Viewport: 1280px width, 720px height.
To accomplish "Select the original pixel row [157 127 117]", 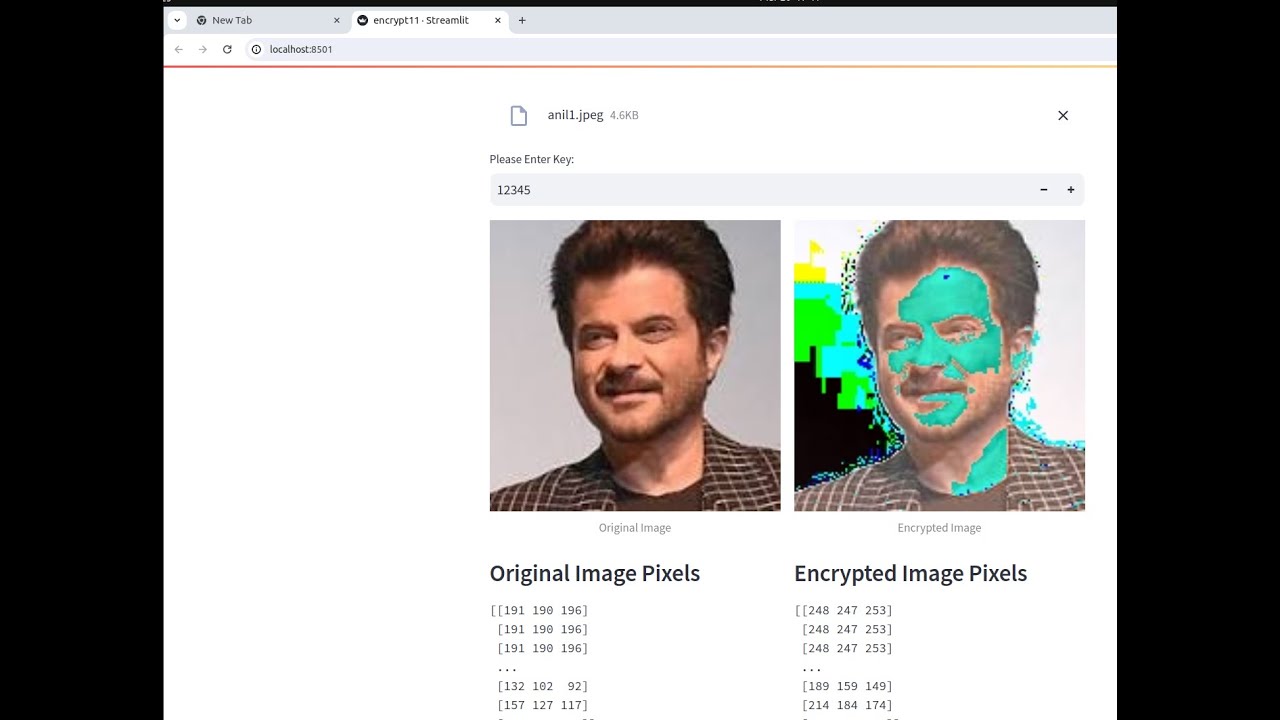I will [x=543, y=705].
